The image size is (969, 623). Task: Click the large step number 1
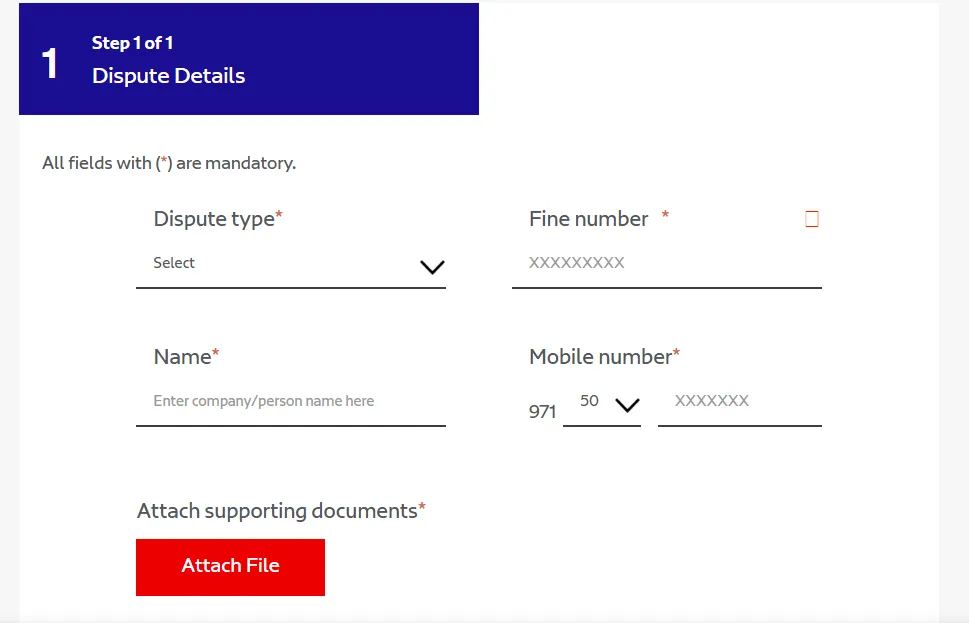pos(50,64)
